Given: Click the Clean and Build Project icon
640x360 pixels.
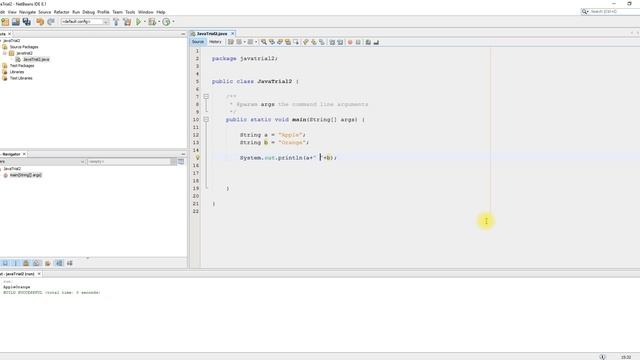Looking at the screenshot, I should (x=127, y=22).
